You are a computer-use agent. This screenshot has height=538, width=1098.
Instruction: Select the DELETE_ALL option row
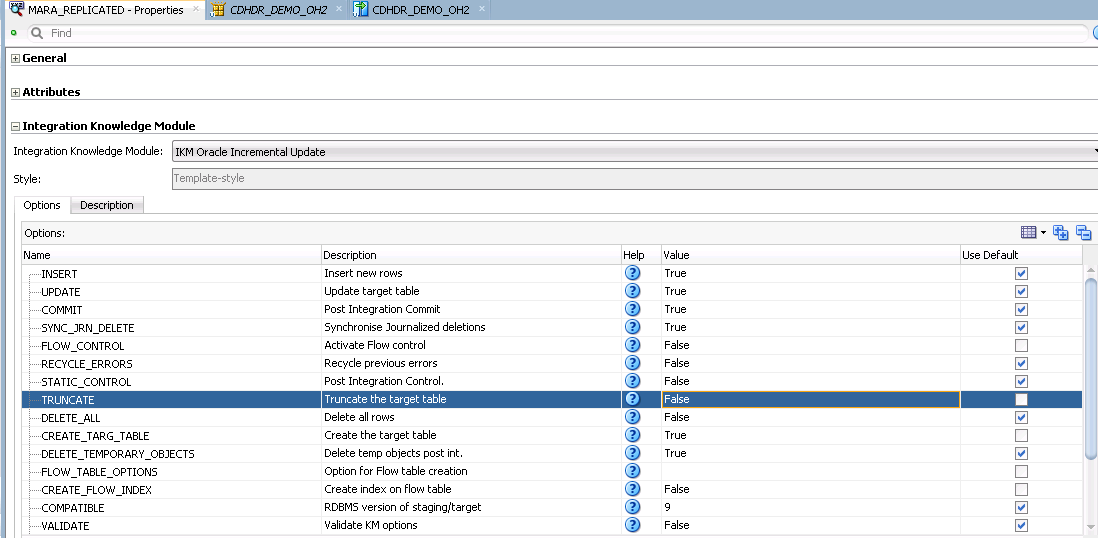tap(552, 418)
